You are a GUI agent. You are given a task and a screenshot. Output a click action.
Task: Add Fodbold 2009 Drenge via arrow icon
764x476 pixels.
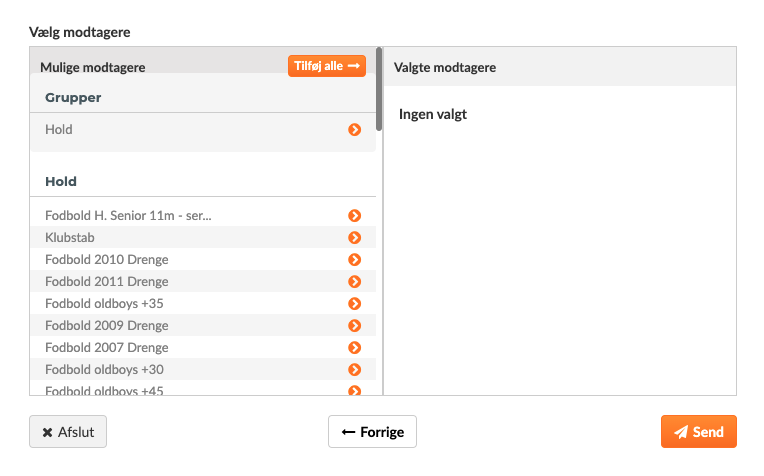[x=354, y=325]
